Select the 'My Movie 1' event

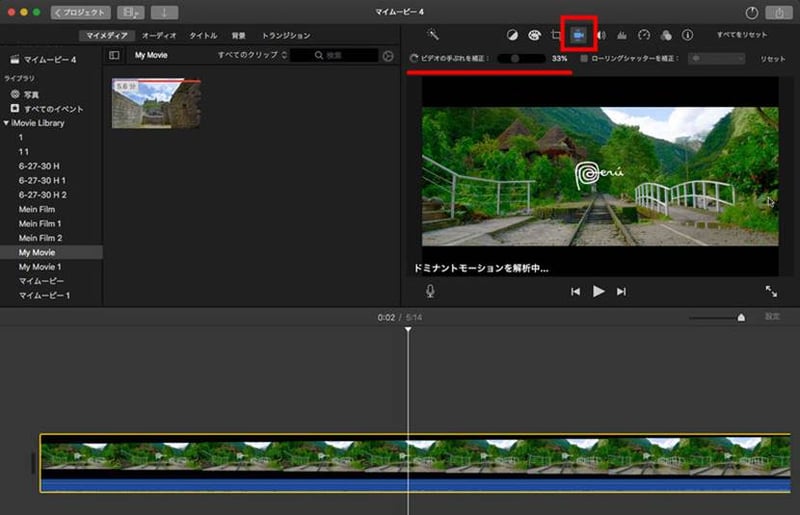40,267
